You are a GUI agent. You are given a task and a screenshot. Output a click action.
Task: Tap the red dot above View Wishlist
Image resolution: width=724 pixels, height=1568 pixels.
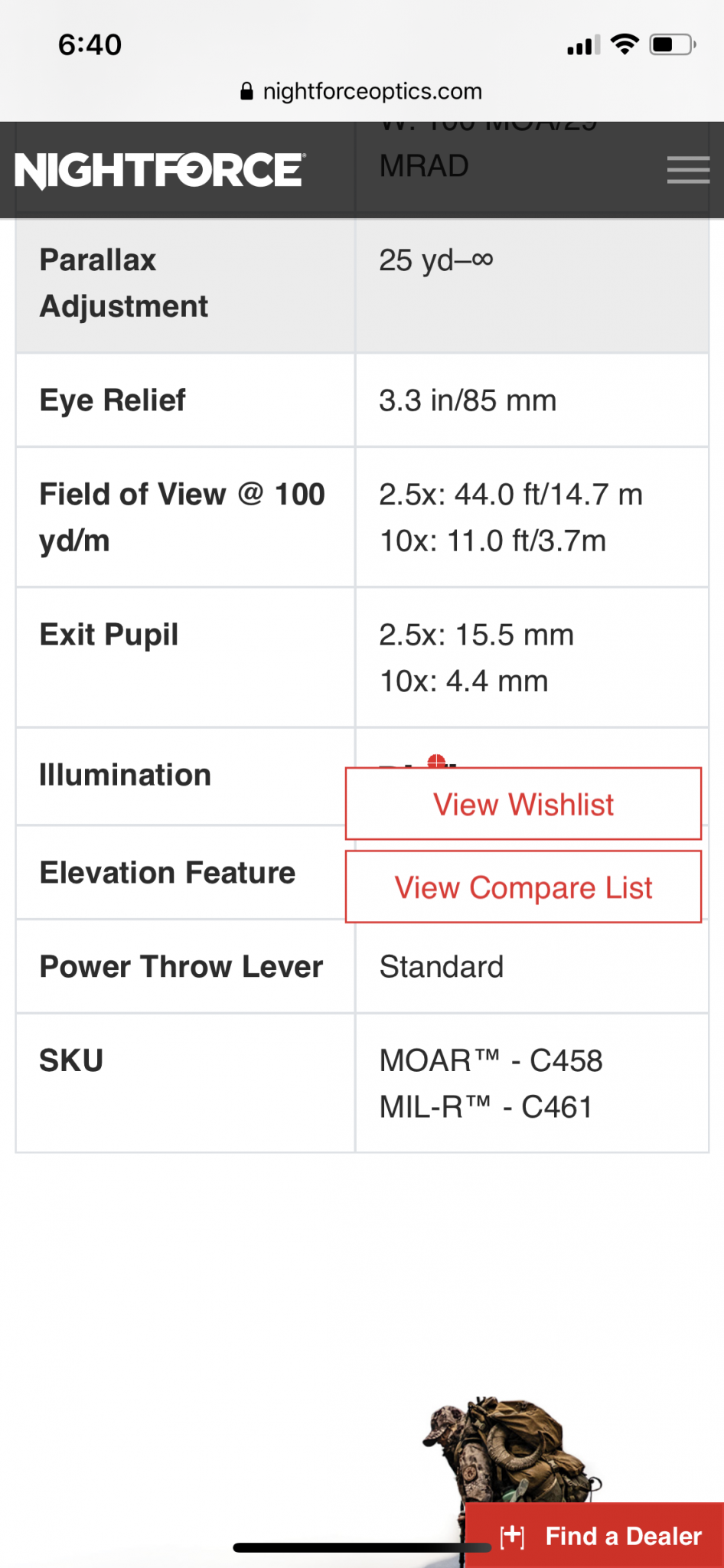click(x=436, y=761)
